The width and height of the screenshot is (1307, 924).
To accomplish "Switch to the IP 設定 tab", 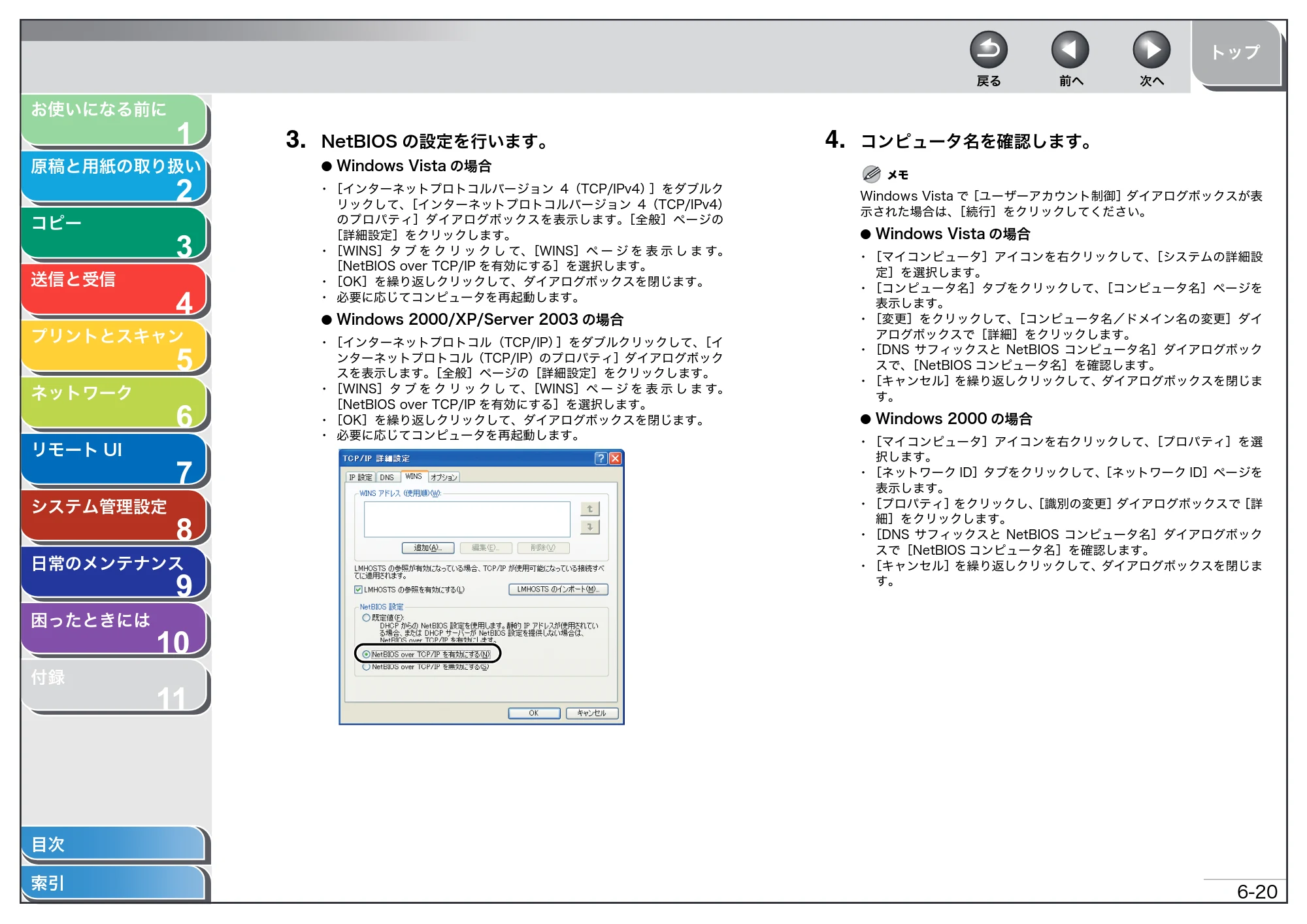I will tap(361, 477).
